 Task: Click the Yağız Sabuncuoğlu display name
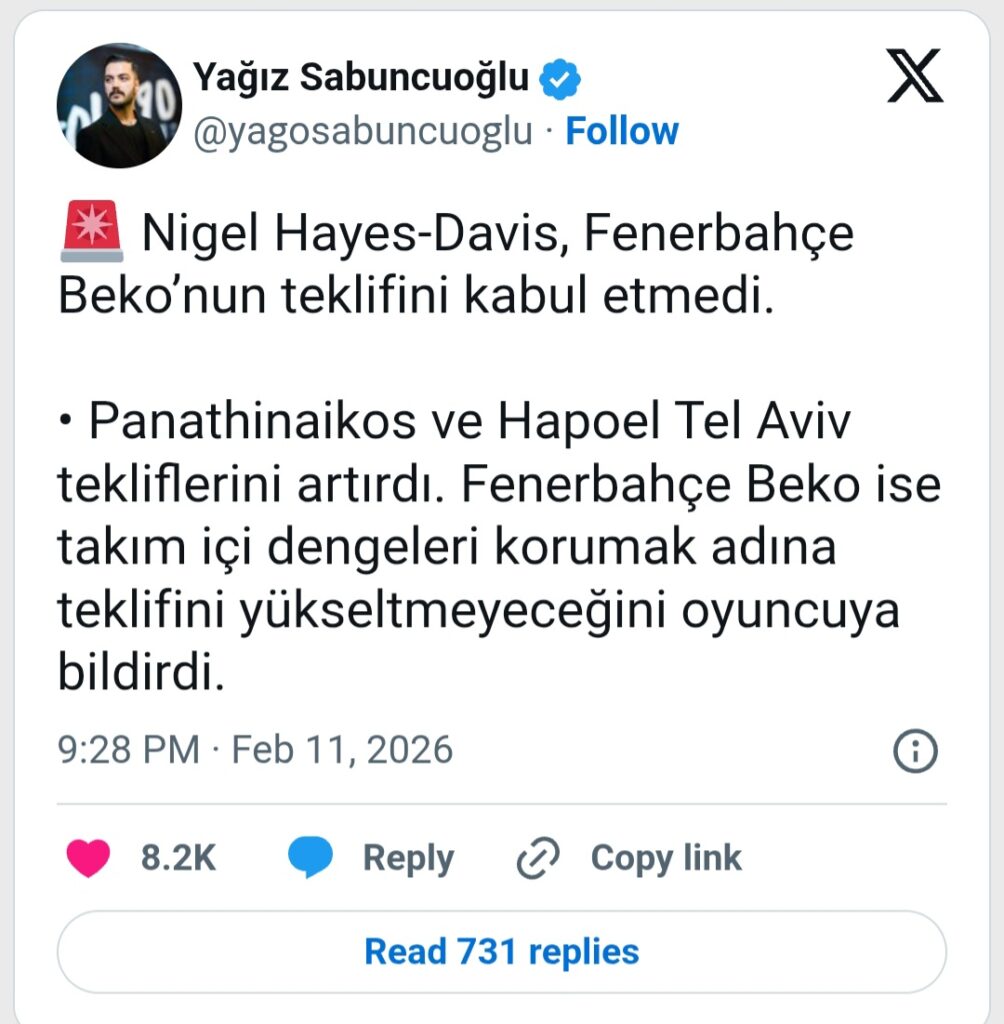pos(360,76)
